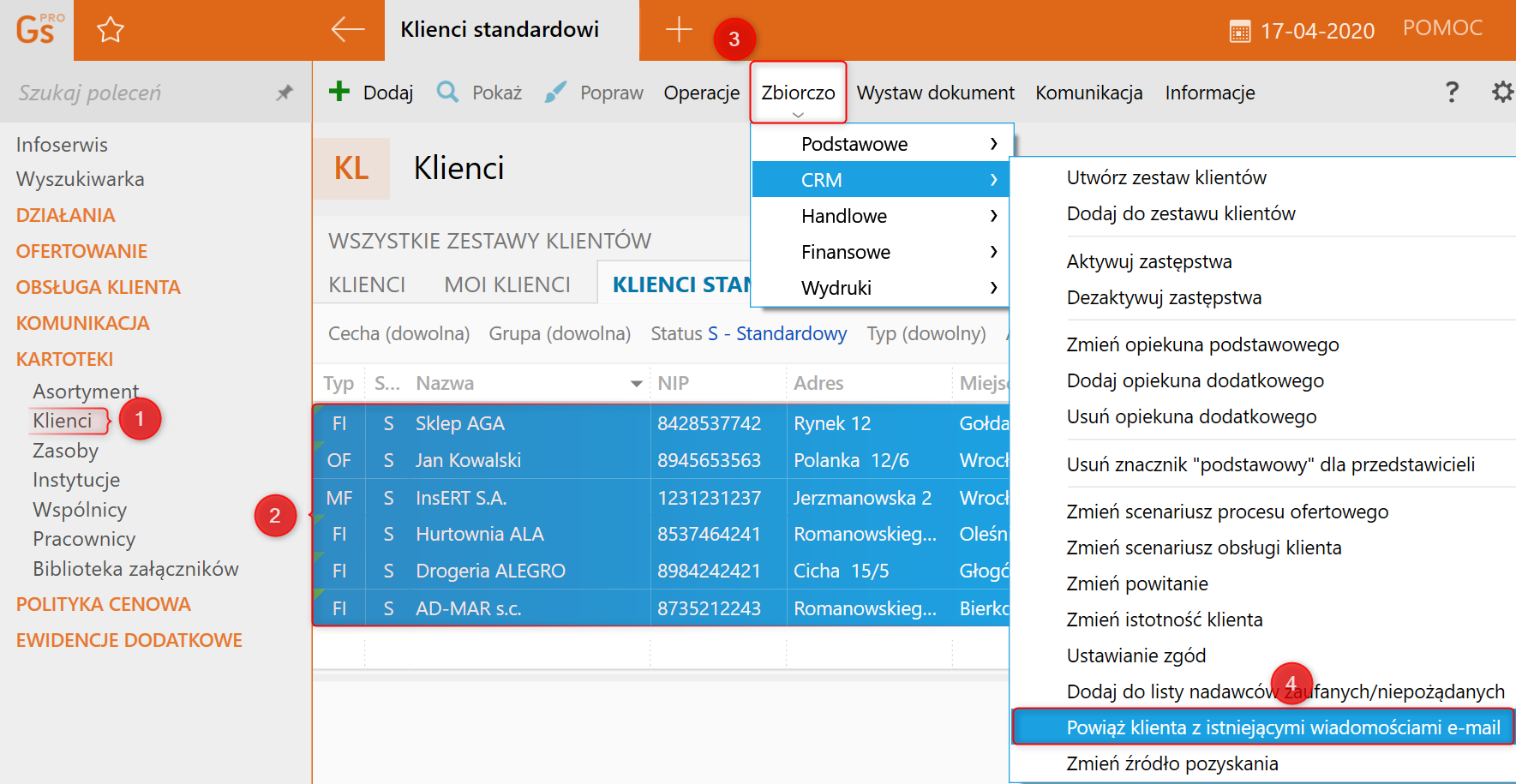Open Klienci under KARTOTEKI
This screenshot has height=784, width=1516.
tap(62, 421)
